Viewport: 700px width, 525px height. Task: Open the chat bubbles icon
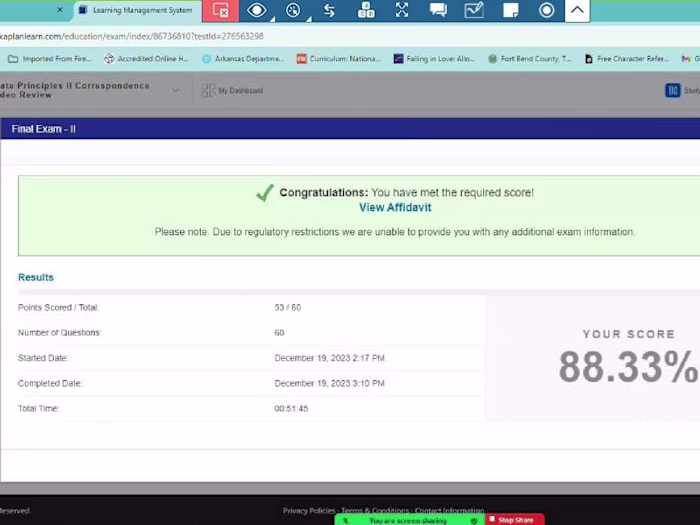coord(438,10)
